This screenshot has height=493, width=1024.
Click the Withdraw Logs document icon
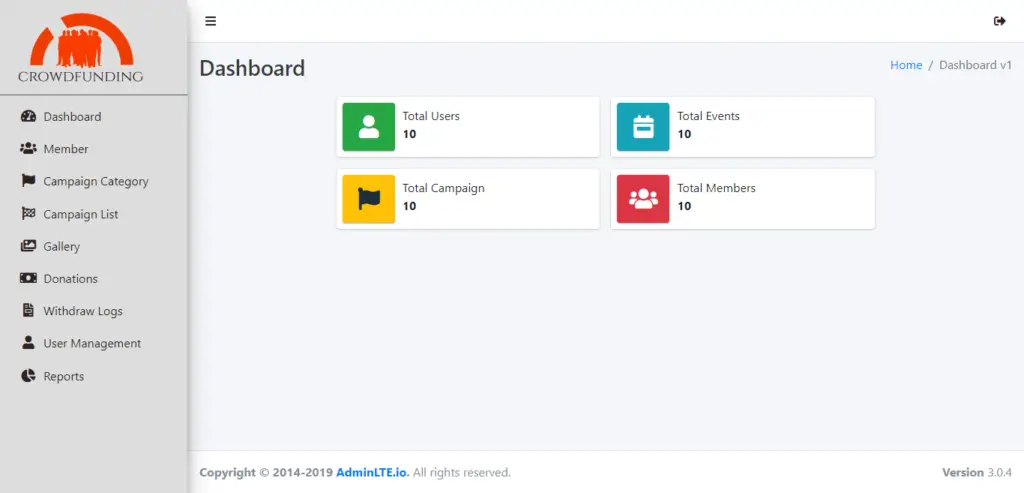click(x=28, y=311)
